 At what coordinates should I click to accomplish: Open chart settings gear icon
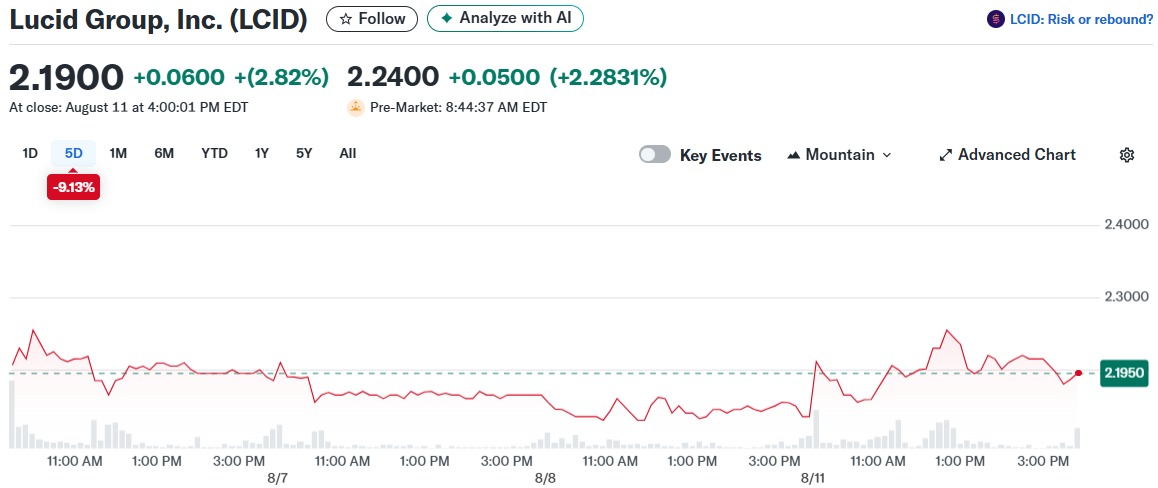pyautogui.click(x=1126, y=155)
